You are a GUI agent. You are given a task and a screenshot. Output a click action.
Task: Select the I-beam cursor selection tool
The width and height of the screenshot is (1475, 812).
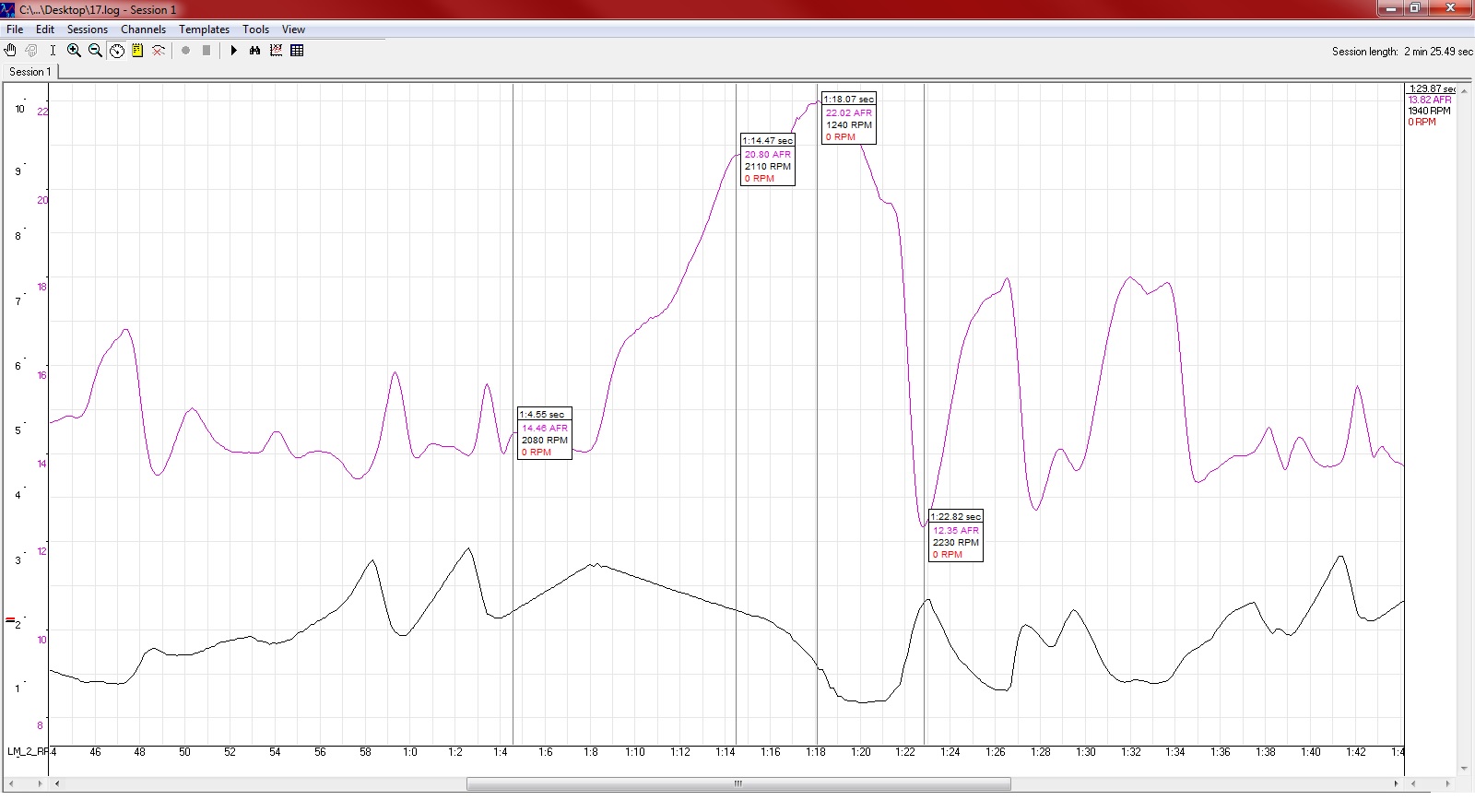pos(53,51)
